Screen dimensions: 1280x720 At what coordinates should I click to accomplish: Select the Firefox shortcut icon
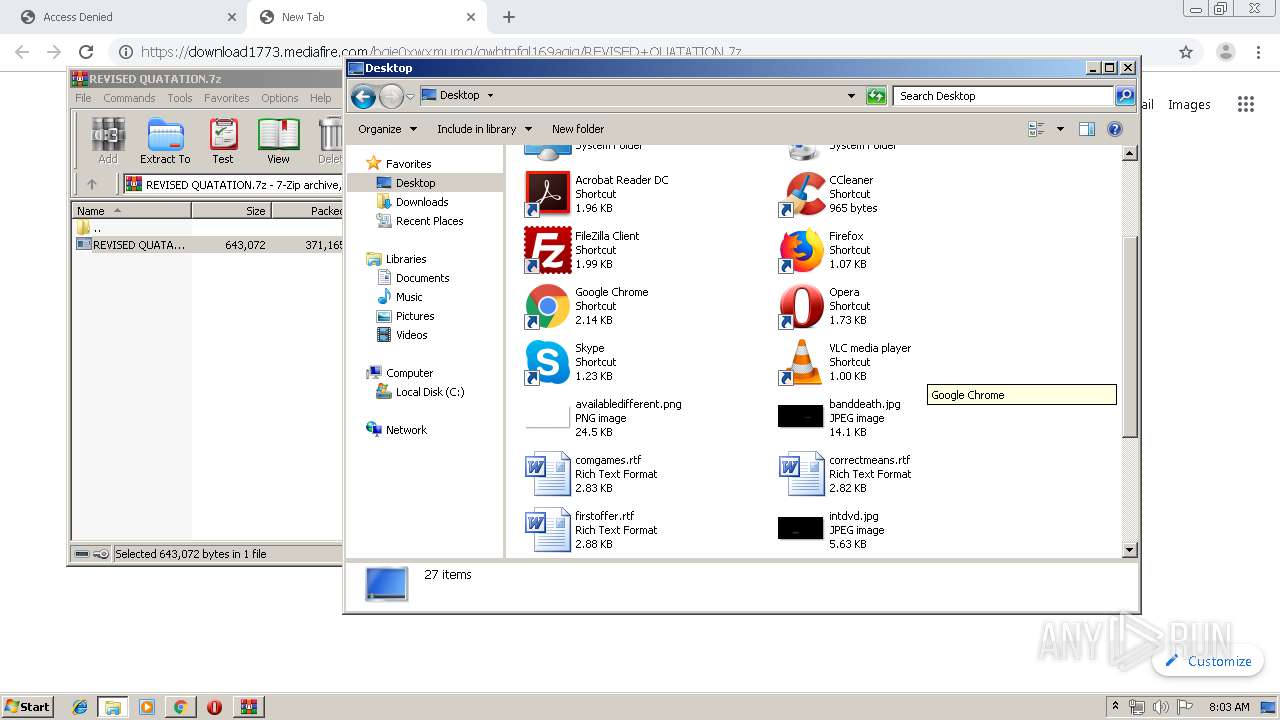[x=801, y=250]
